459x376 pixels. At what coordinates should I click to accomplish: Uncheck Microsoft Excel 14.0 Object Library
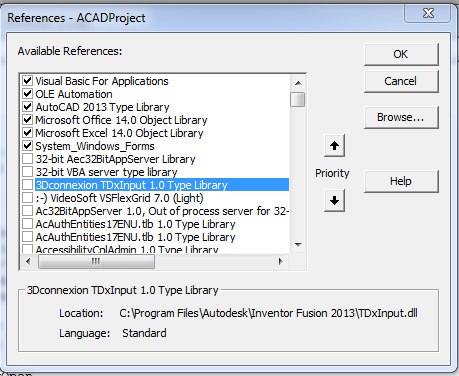pyautogui.click(x=27, y=133)
